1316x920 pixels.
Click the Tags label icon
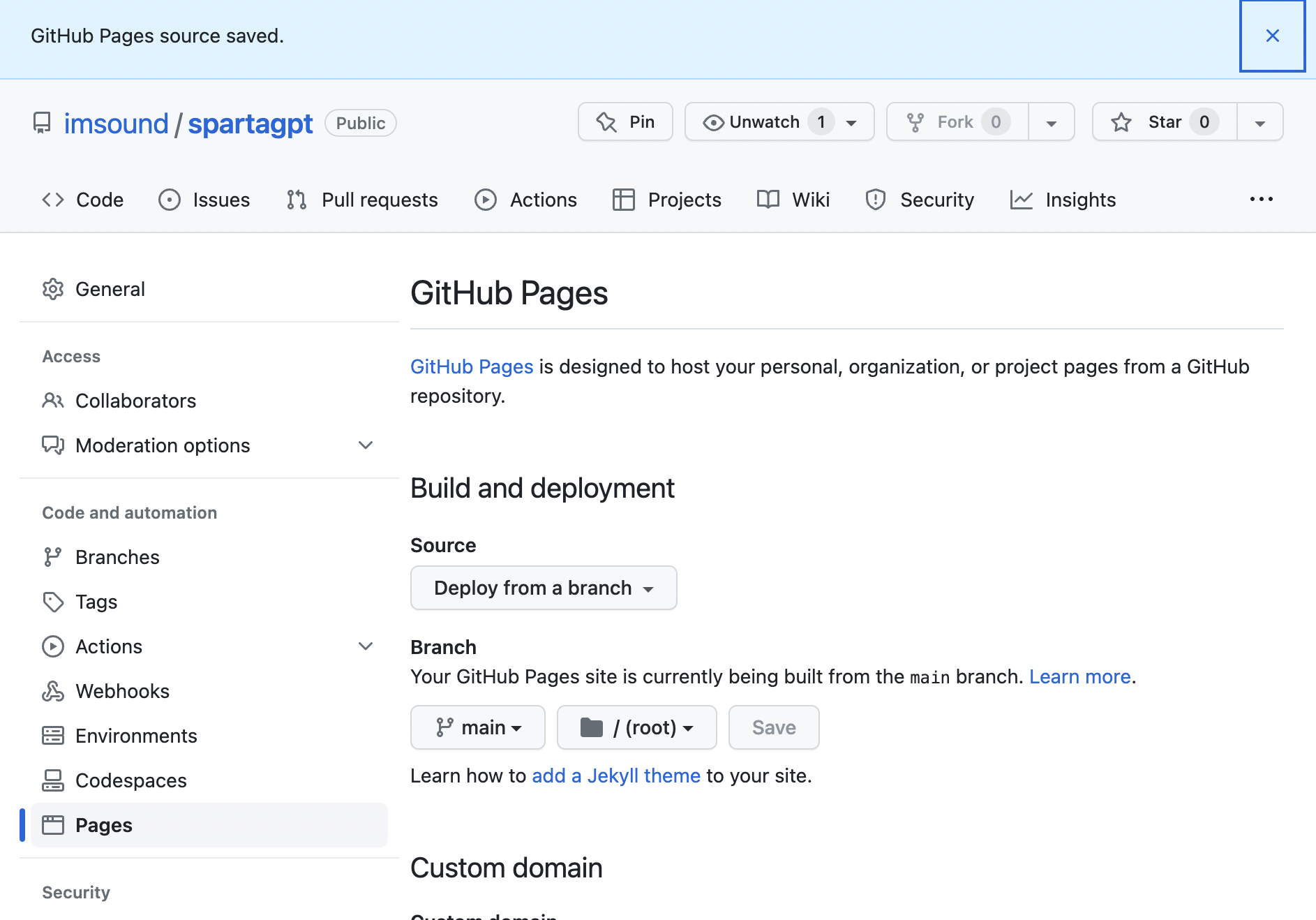coord(53,602)
